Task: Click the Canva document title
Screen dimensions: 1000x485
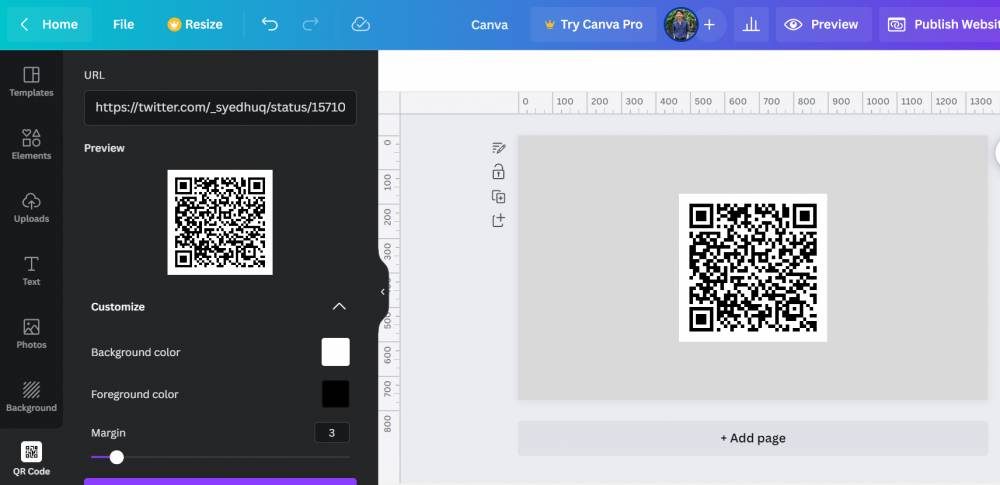Action: [490, 25]
